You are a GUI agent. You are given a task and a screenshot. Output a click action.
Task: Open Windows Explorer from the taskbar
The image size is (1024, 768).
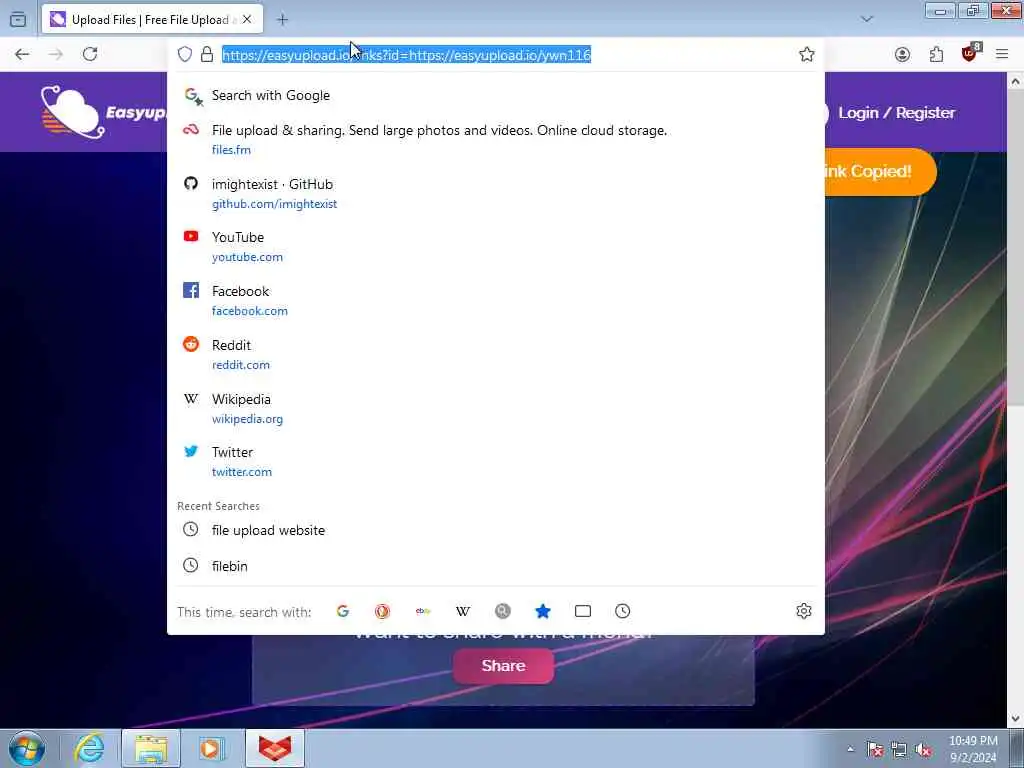pyautogui.click(x=151, y=748)
